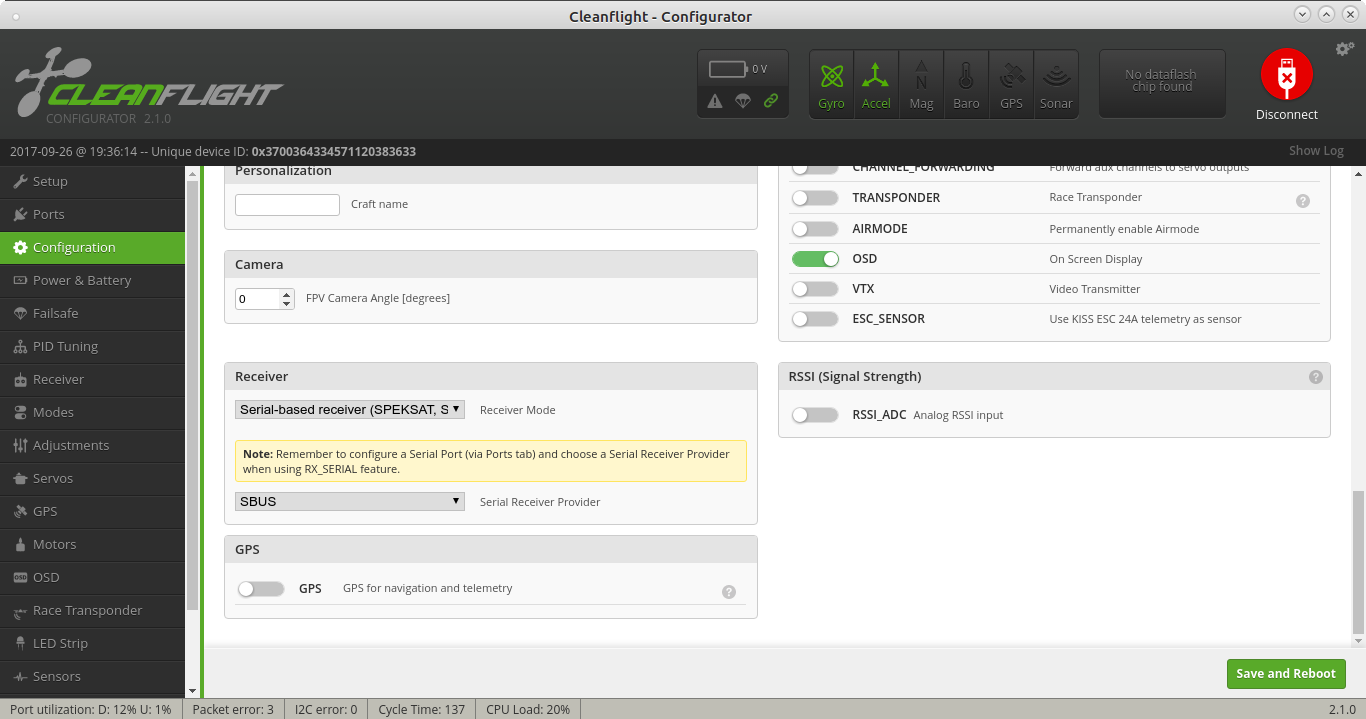Switch to Power & Battery tab
This screenshot has height=719, width=1366.
click(x=92, y=280)
